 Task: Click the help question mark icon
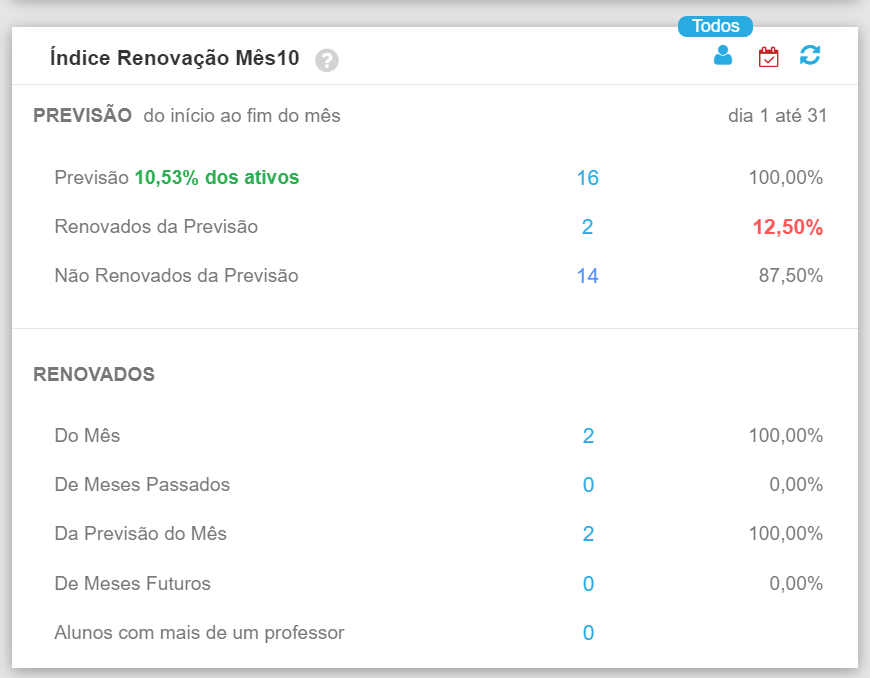(327, 60)
